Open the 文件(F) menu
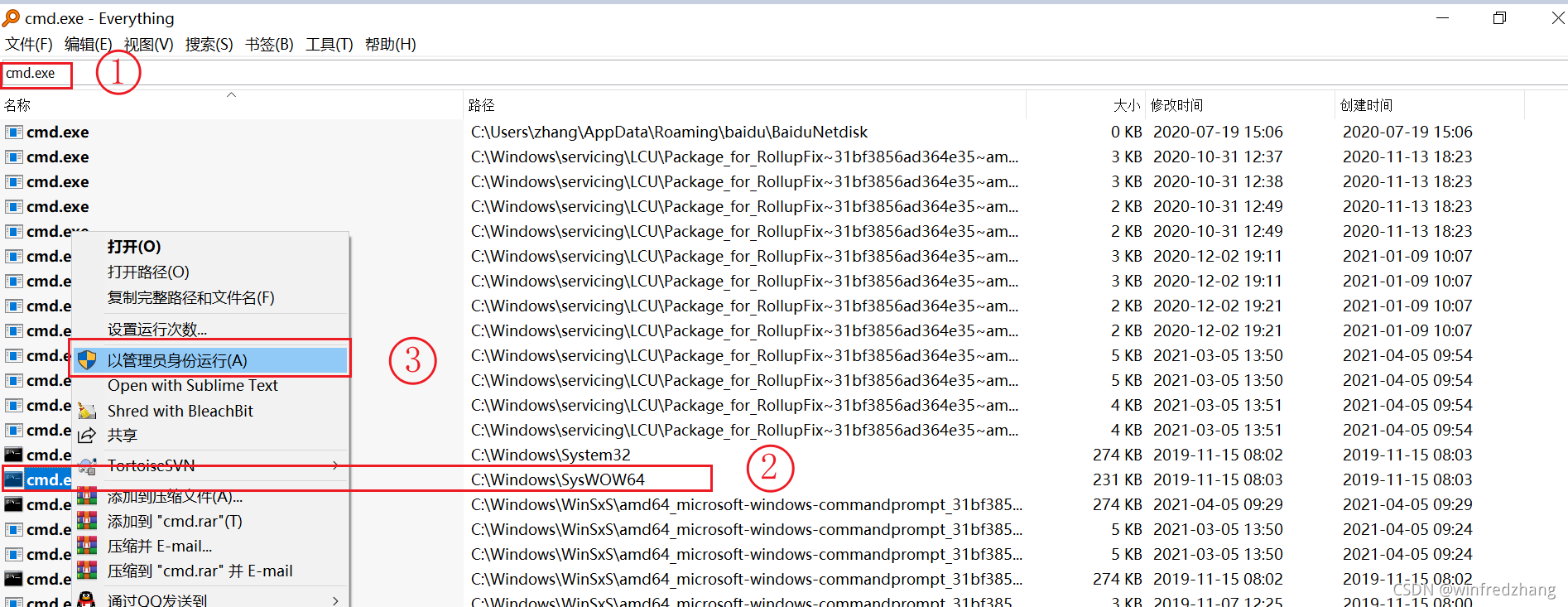 click(x=29, y=44)
